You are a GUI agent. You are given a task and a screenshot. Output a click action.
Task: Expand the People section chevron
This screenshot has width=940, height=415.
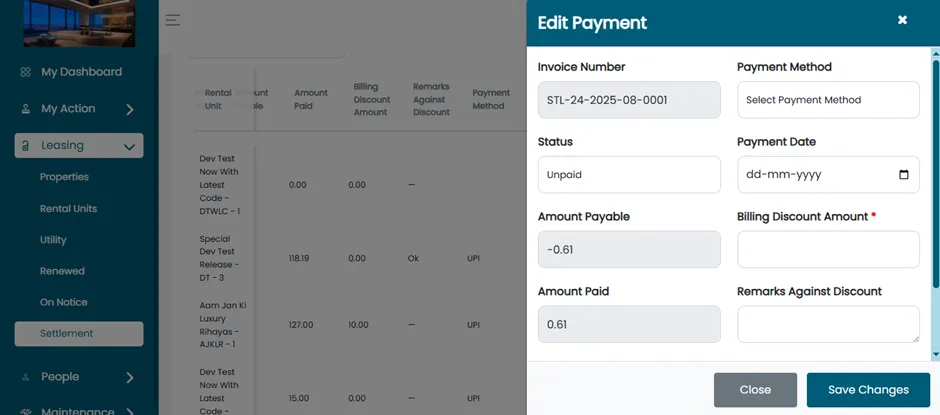click(129, 377)
